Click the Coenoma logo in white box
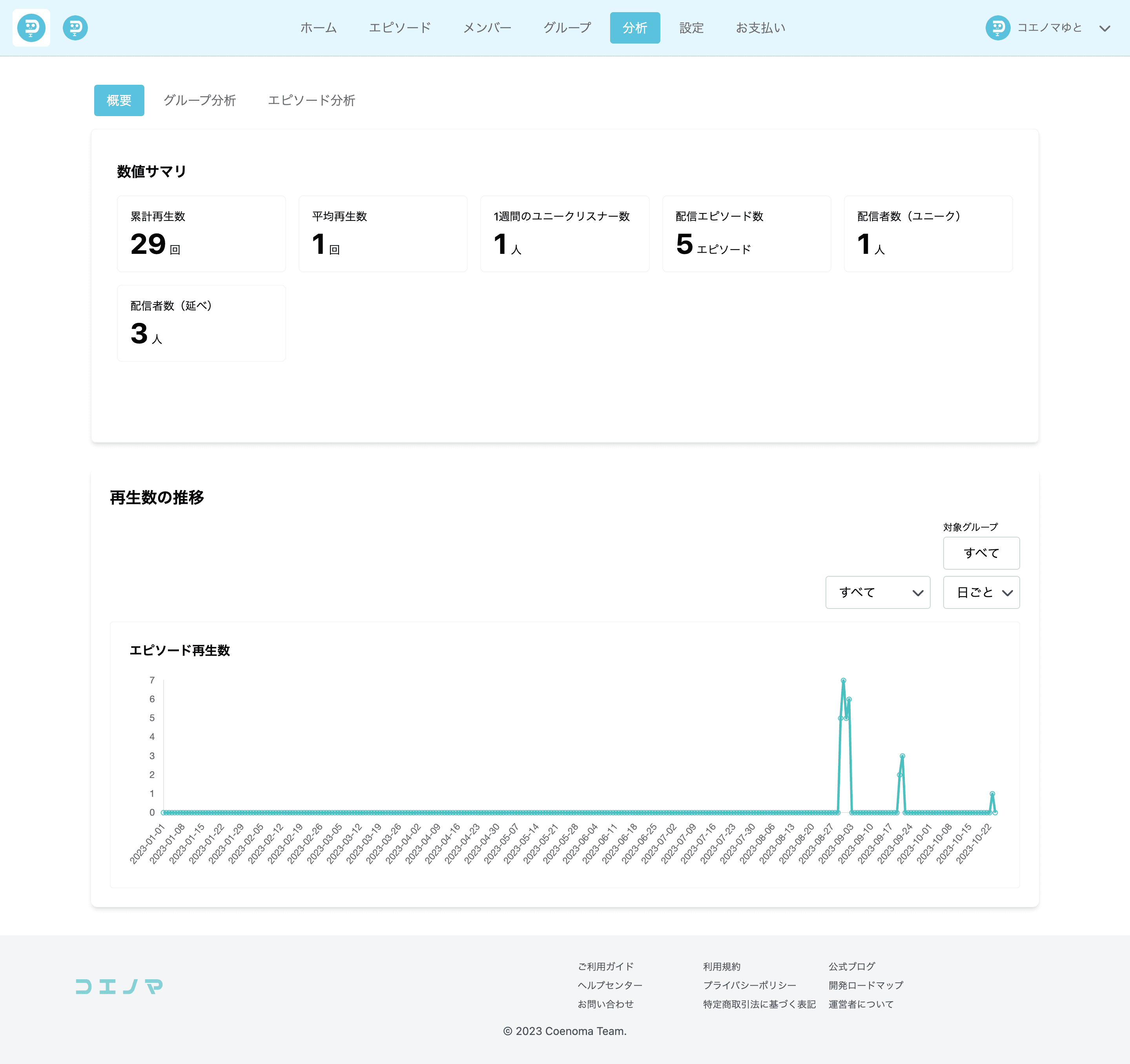Viewport: 1130px width, 1064px height. click(x=31, y=28)
